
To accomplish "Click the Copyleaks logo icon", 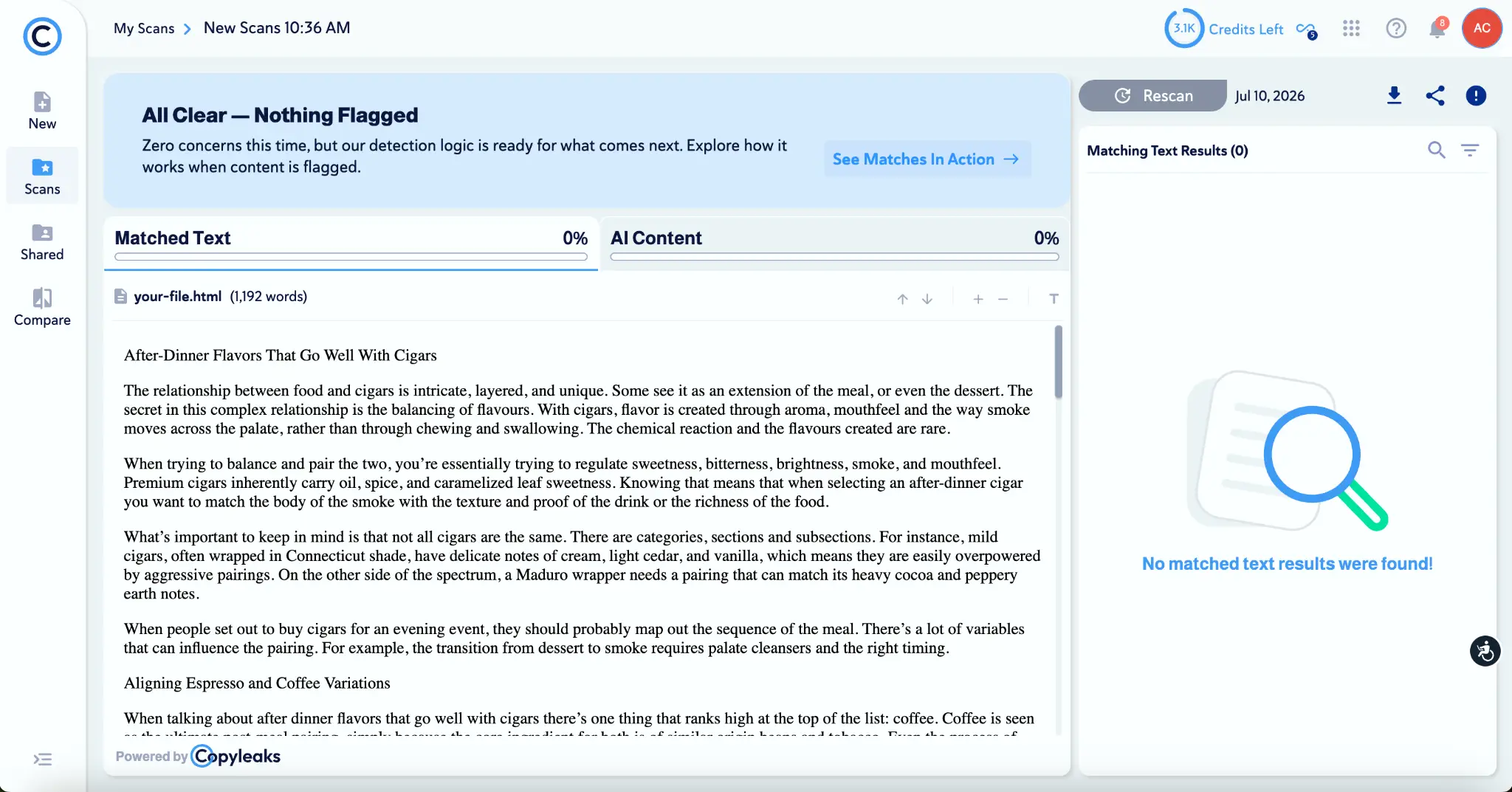I will tap(42, 36).
